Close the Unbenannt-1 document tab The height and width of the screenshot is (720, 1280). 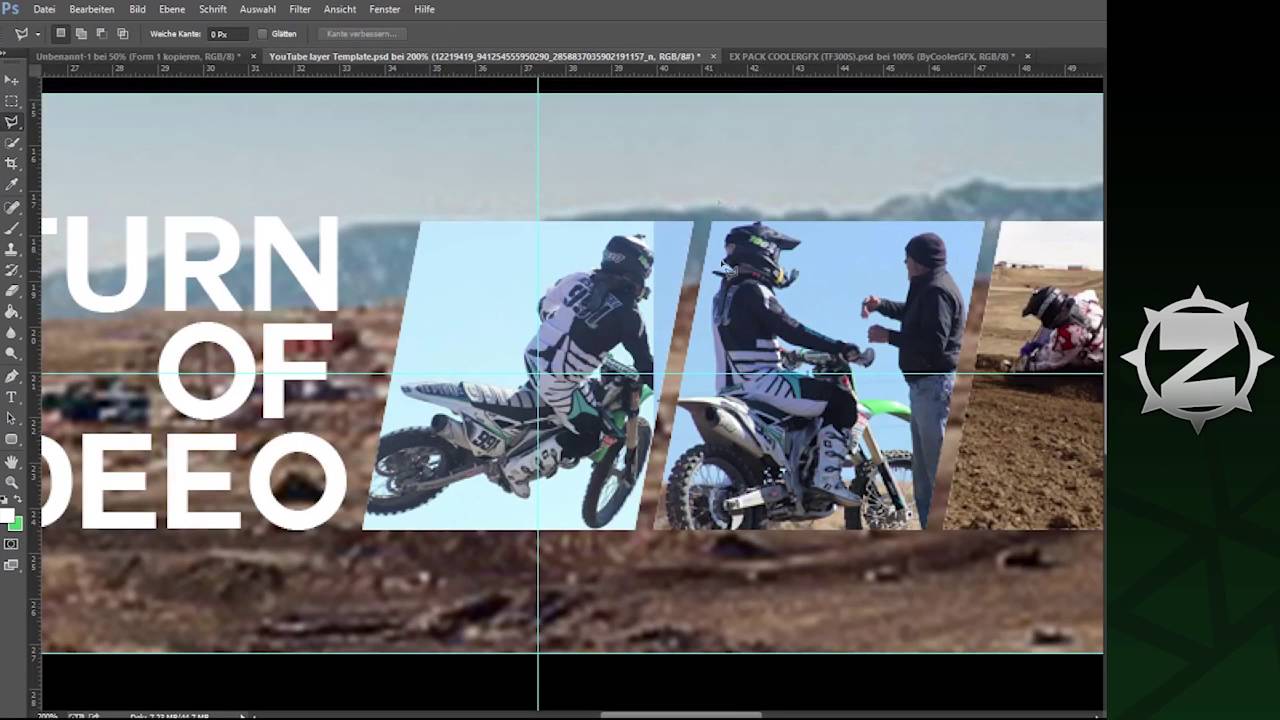(x=253, y=57)
